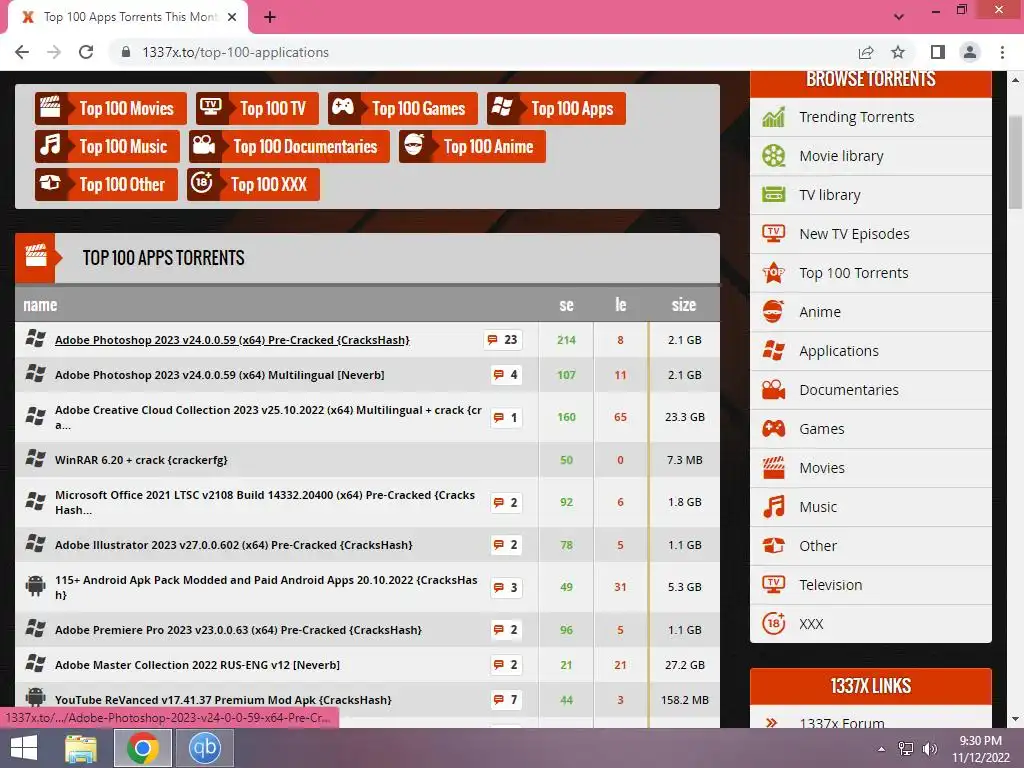The height and width of the screenshot is (768, 1024).
Task: Open Top 100 Games category button
Action: (402, 108)
